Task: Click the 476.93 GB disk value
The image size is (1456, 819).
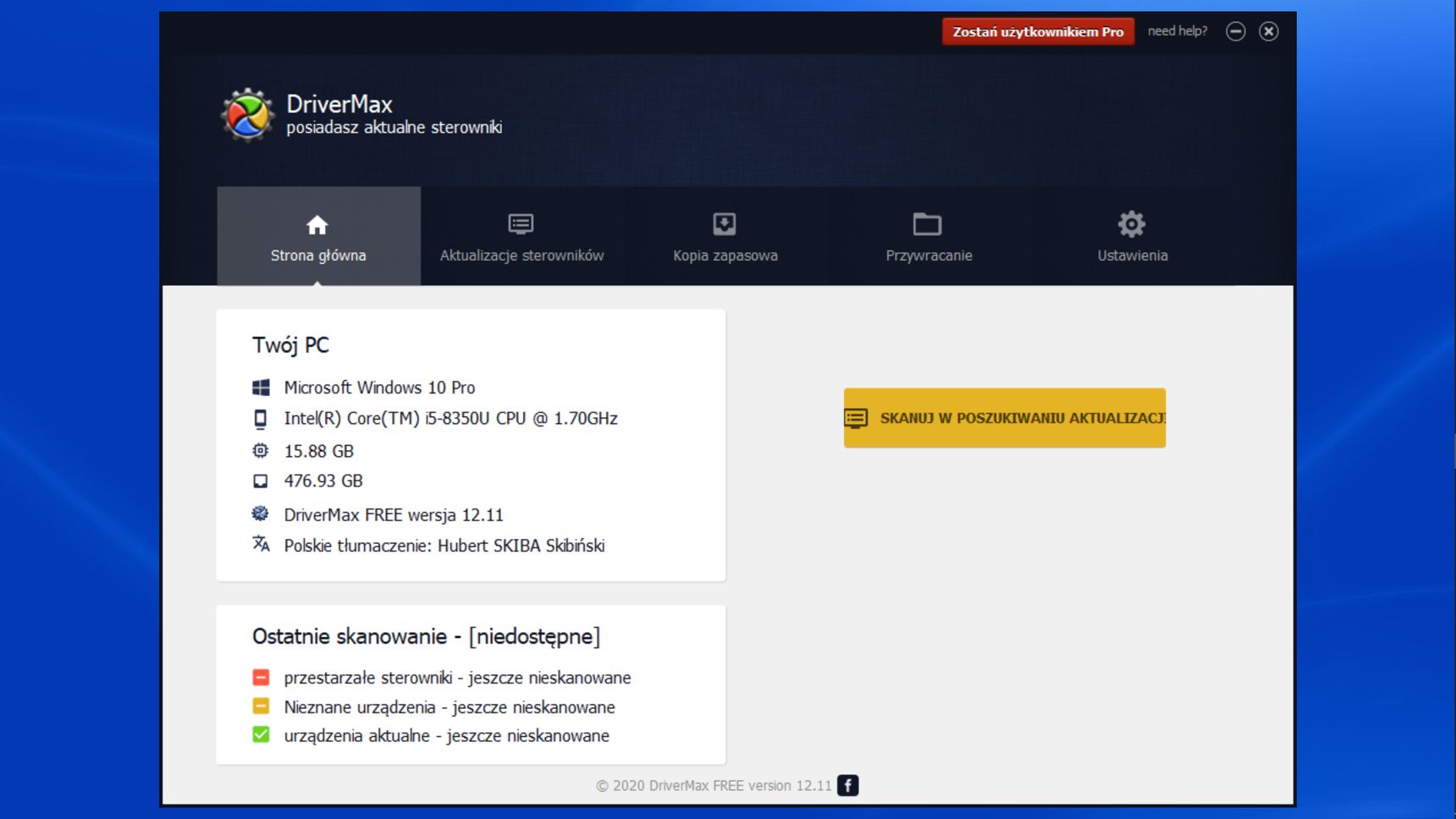Action: pos(323,481)
